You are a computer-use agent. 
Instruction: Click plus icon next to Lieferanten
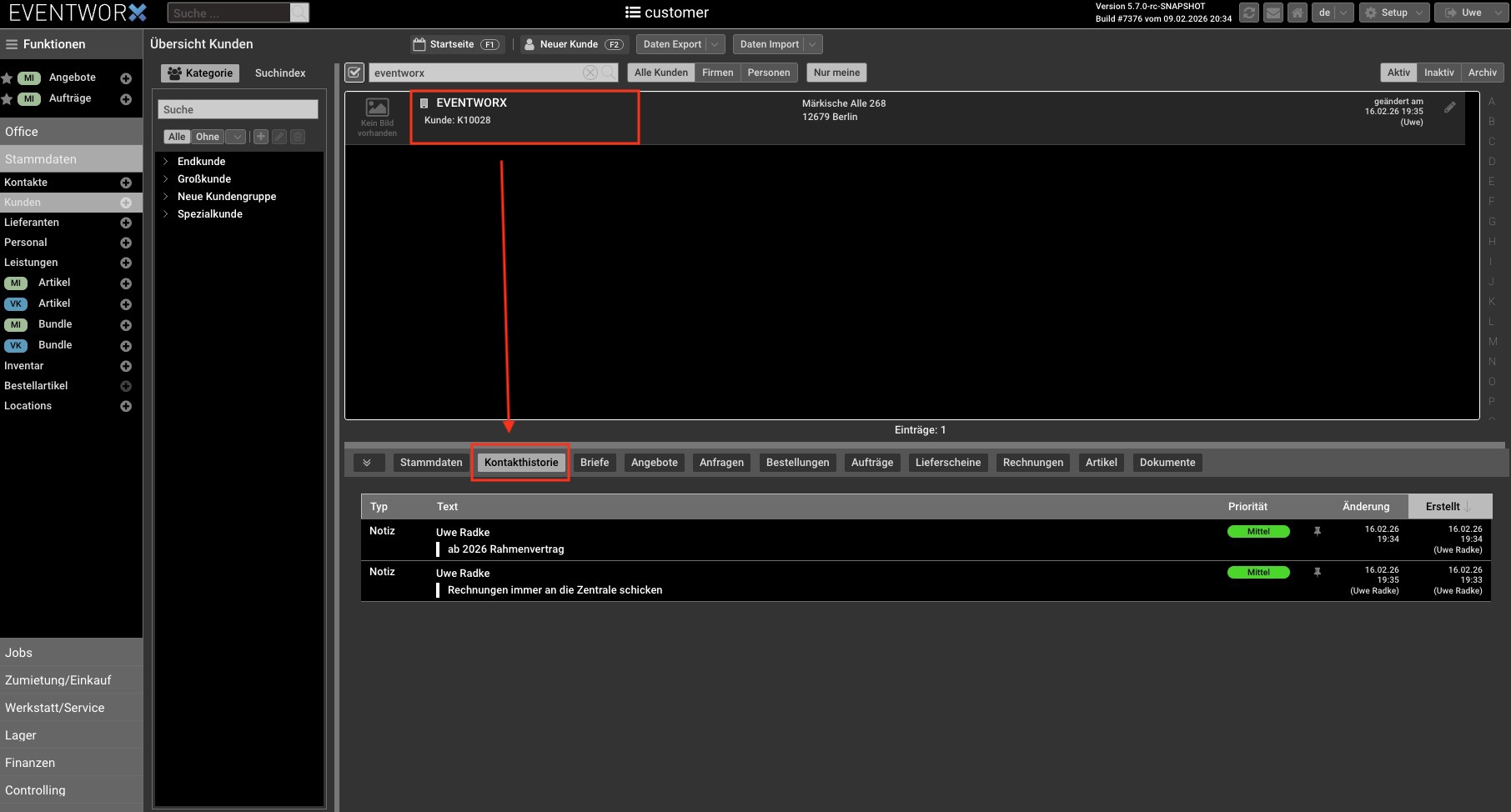click(126, 223)
